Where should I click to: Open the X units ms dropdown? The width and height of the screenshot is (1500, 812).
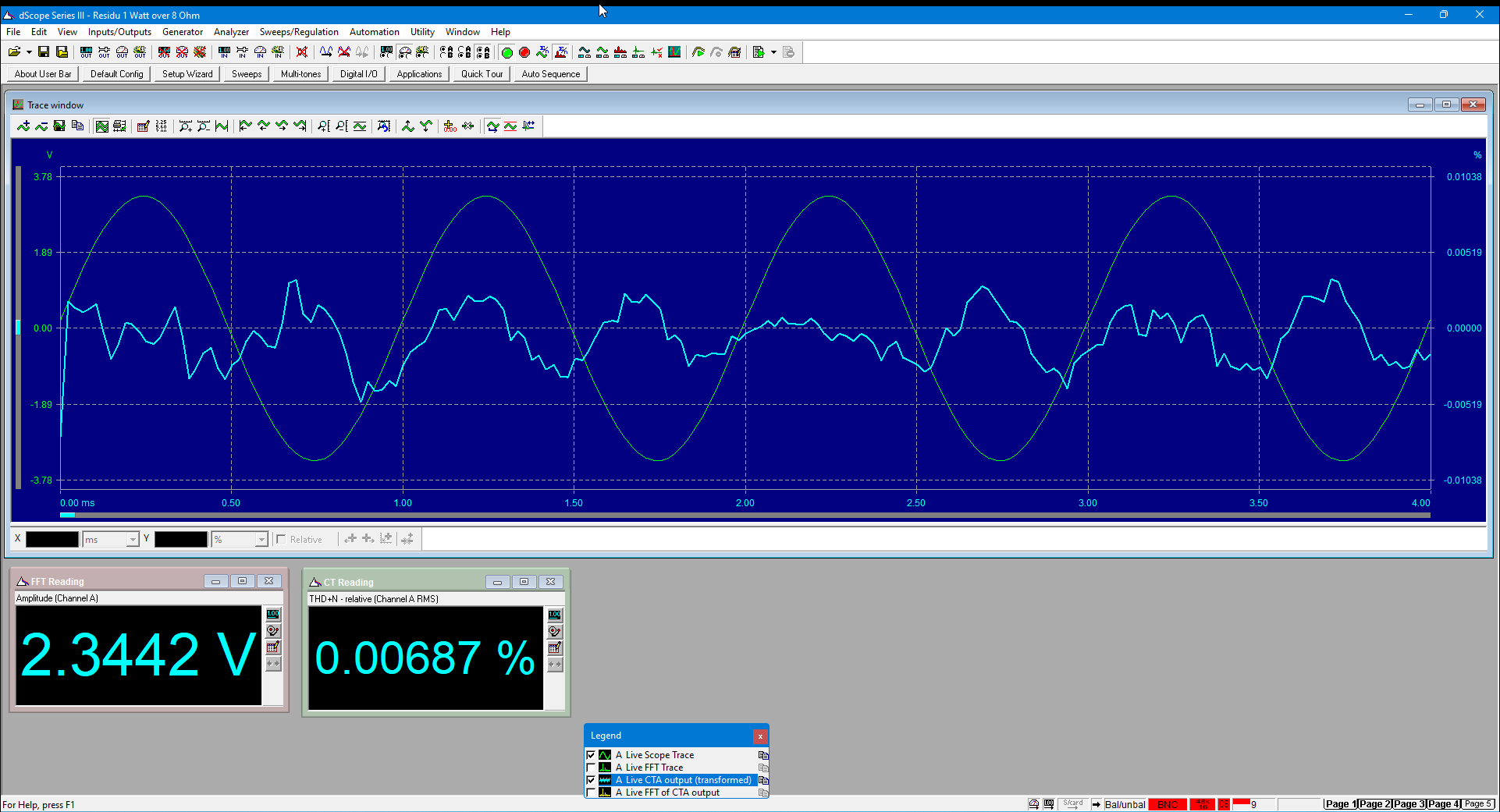coord(133,540)
